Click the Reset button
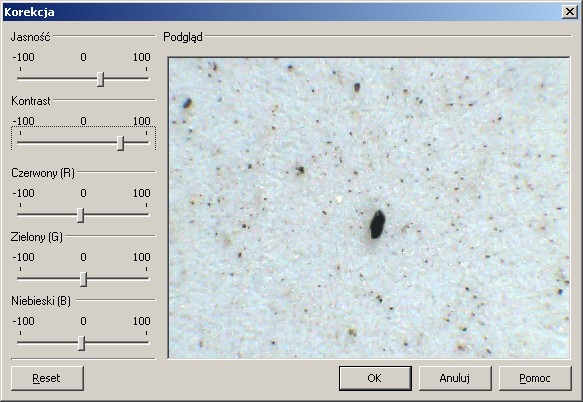 47,378
